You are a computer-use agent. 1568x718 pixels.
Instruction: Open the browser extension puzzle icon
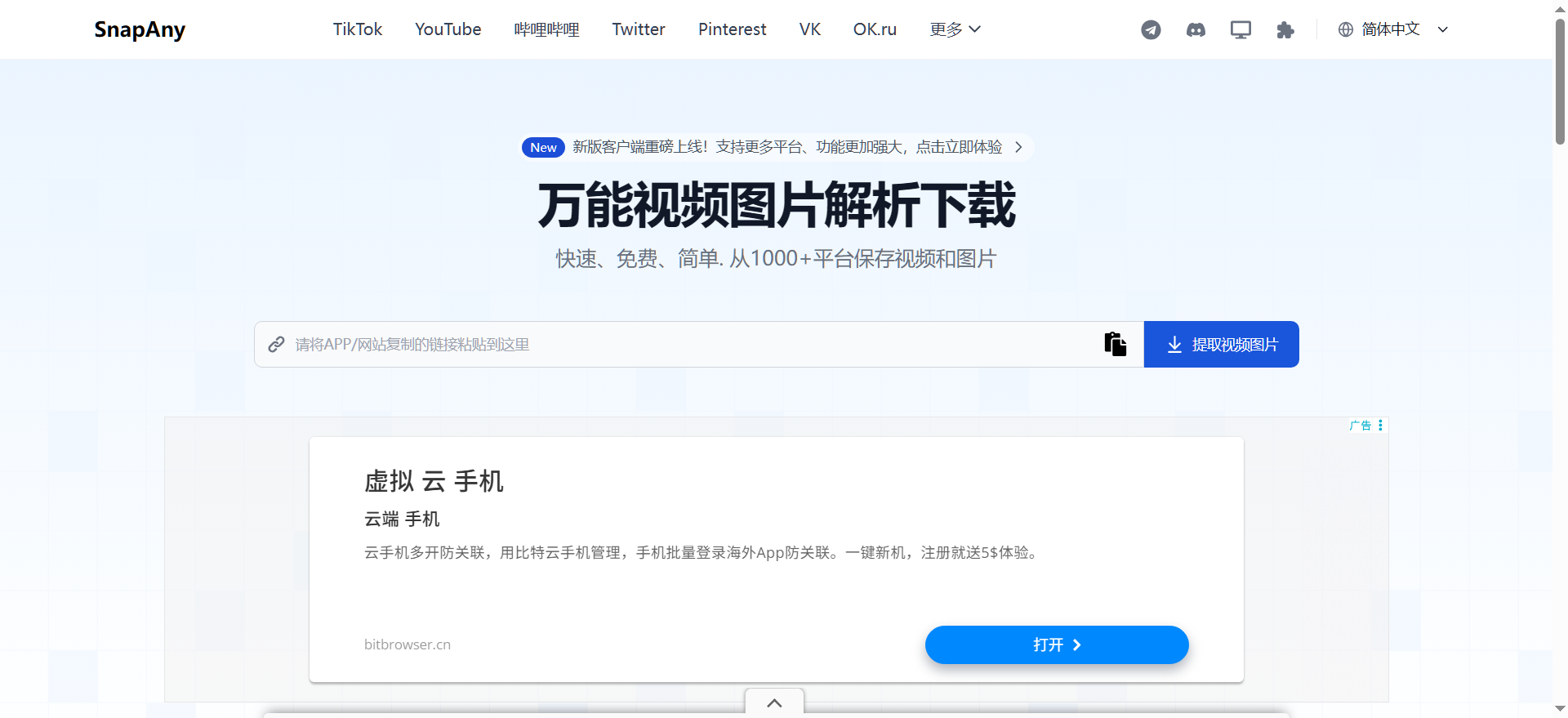(1285, 29)
